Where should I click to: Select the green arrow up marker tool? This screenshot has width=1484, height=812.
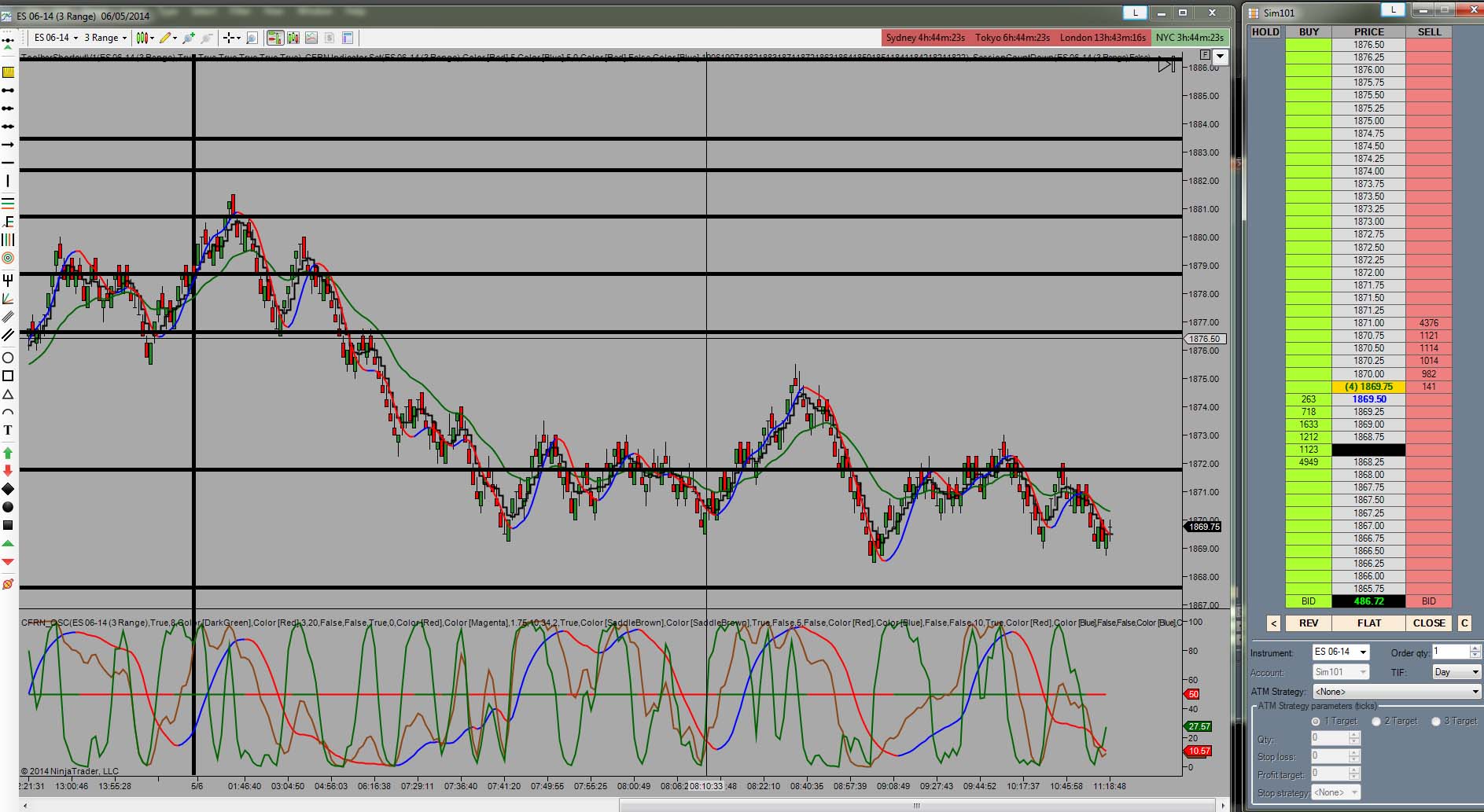(x=8, y=453)
